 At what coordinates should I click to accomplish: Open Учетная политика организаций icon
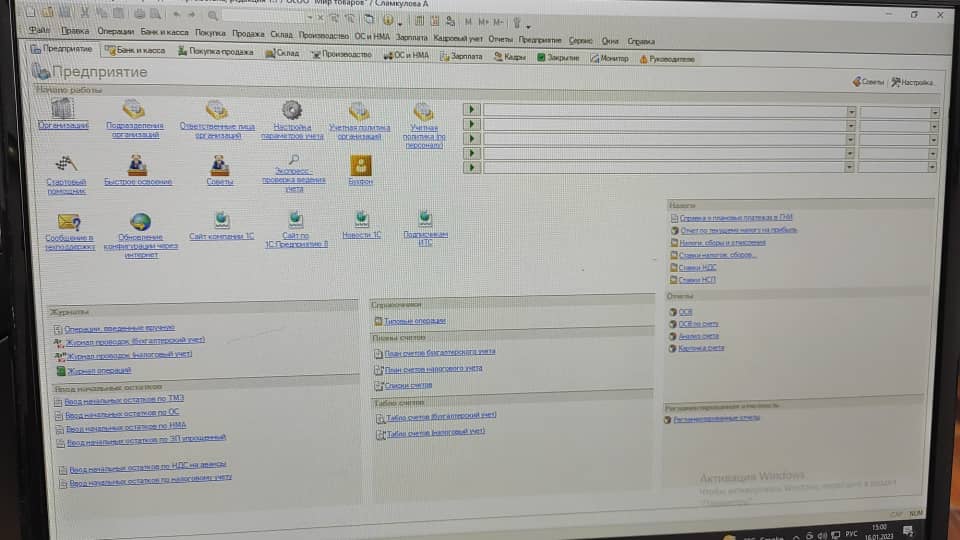tap(359, 111)
